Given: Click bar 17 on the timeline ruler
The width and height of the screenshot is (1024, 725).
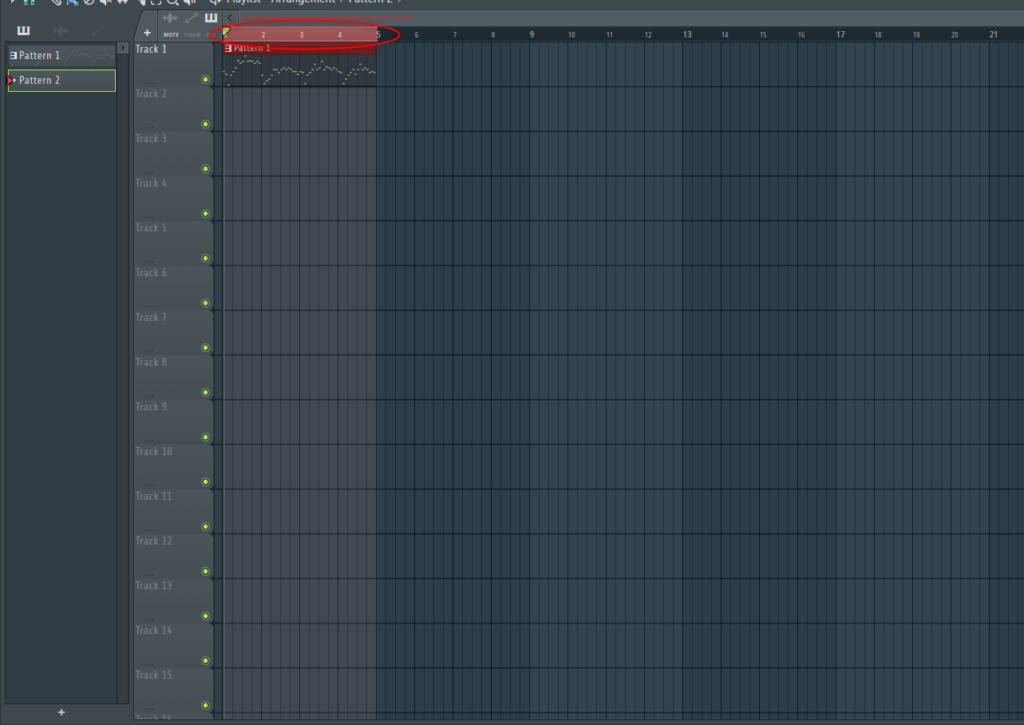Looking at the screenshot, I should [840, 35].
